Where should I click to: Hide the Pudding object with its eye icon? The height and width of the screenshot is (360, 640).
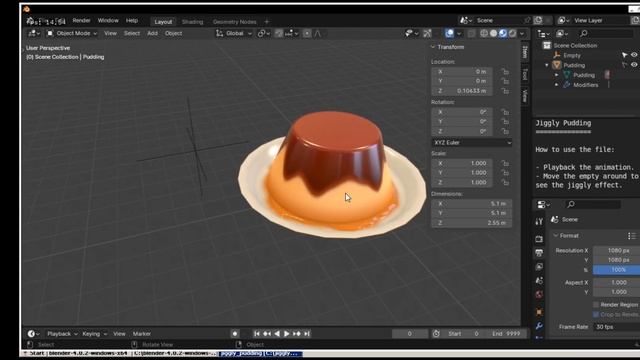pos(634,64)
